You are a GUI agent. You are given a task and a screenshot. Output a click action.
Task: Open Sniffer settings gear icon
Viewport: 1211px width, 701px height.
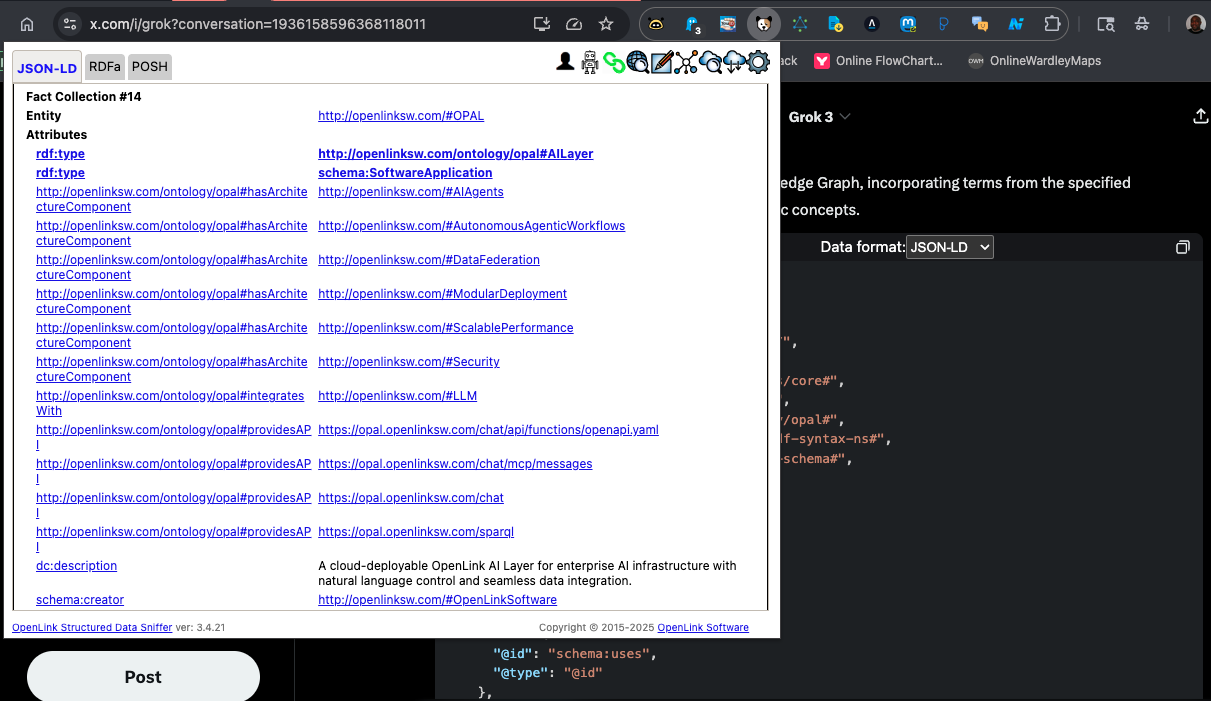tap(758, 63)
